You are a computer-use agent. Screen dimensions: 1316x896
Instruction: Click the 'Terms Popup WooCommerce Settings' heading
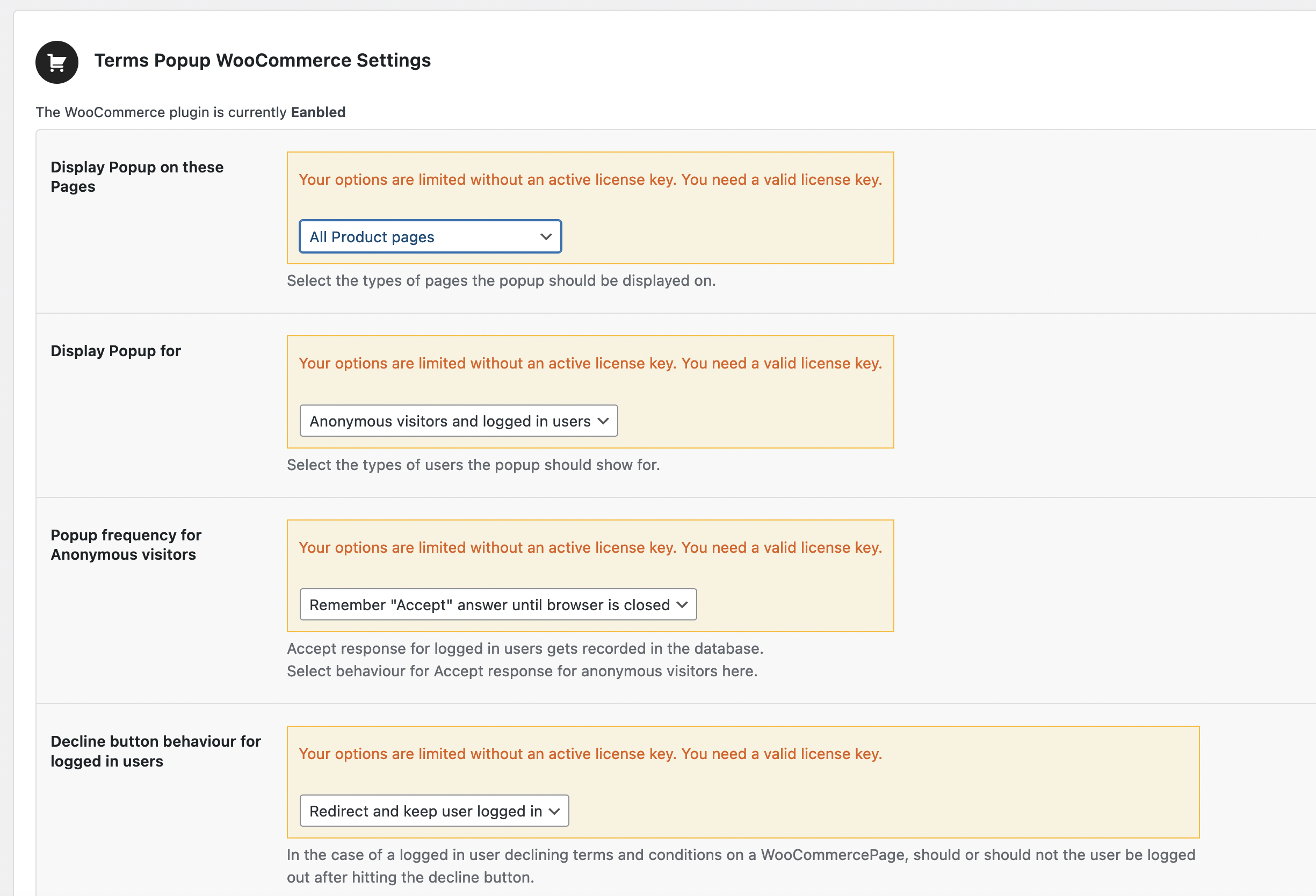coord(263,61)
